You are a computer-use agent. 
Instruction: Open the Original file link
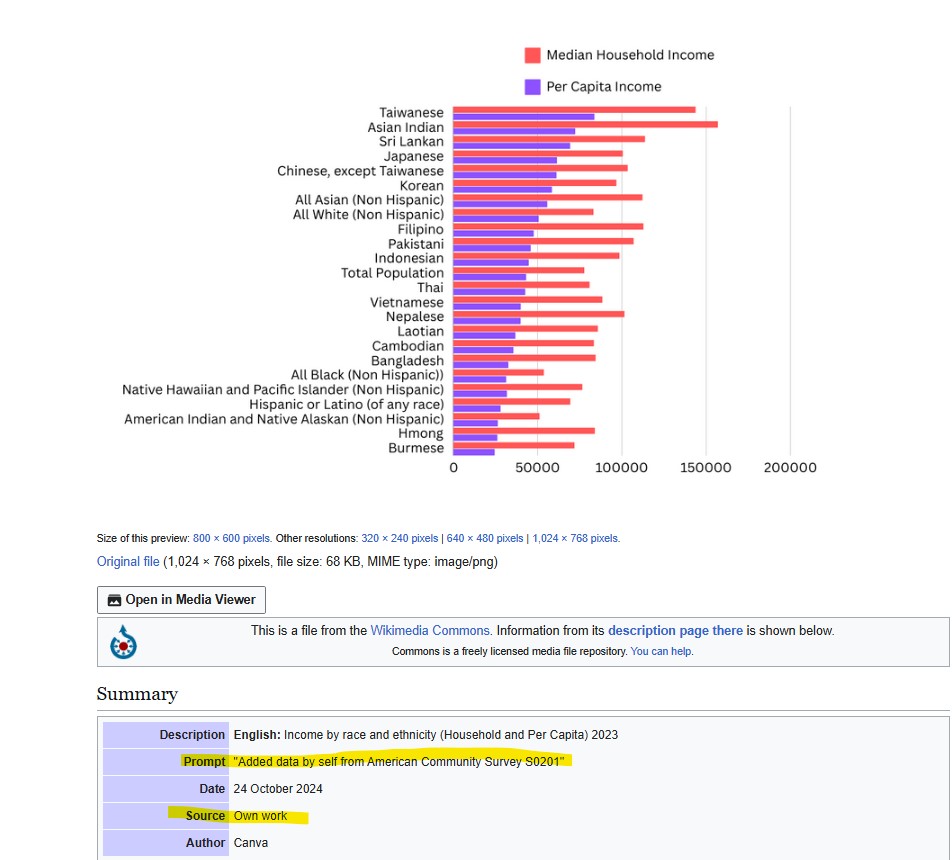(x=128, y=562)
